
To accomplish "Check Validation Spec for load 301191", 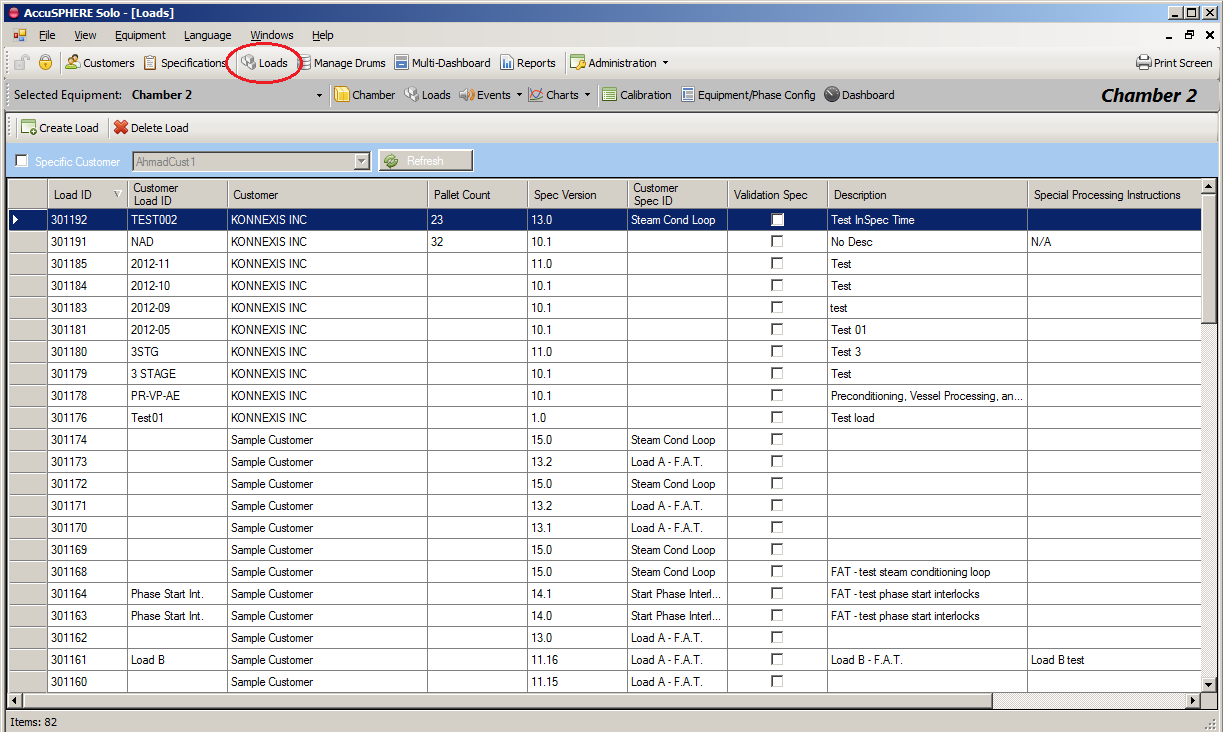I will (x=777, y=242).
